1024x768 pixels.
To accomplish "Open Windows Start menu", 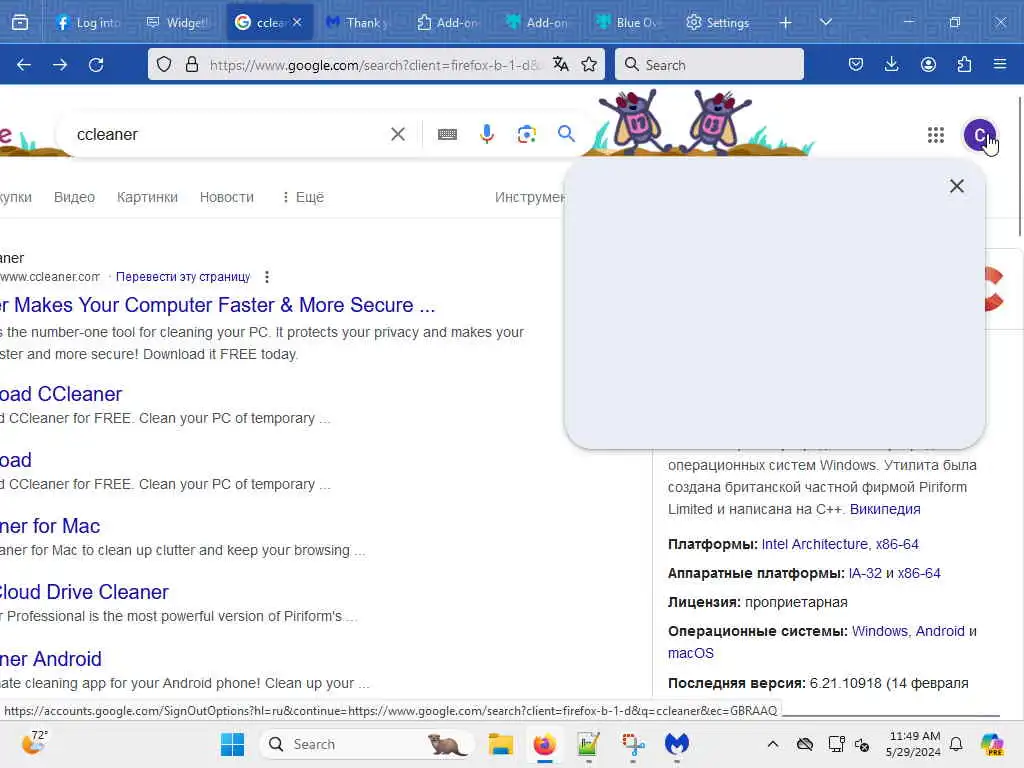I will pyautogui.click(x=232, y=744).
